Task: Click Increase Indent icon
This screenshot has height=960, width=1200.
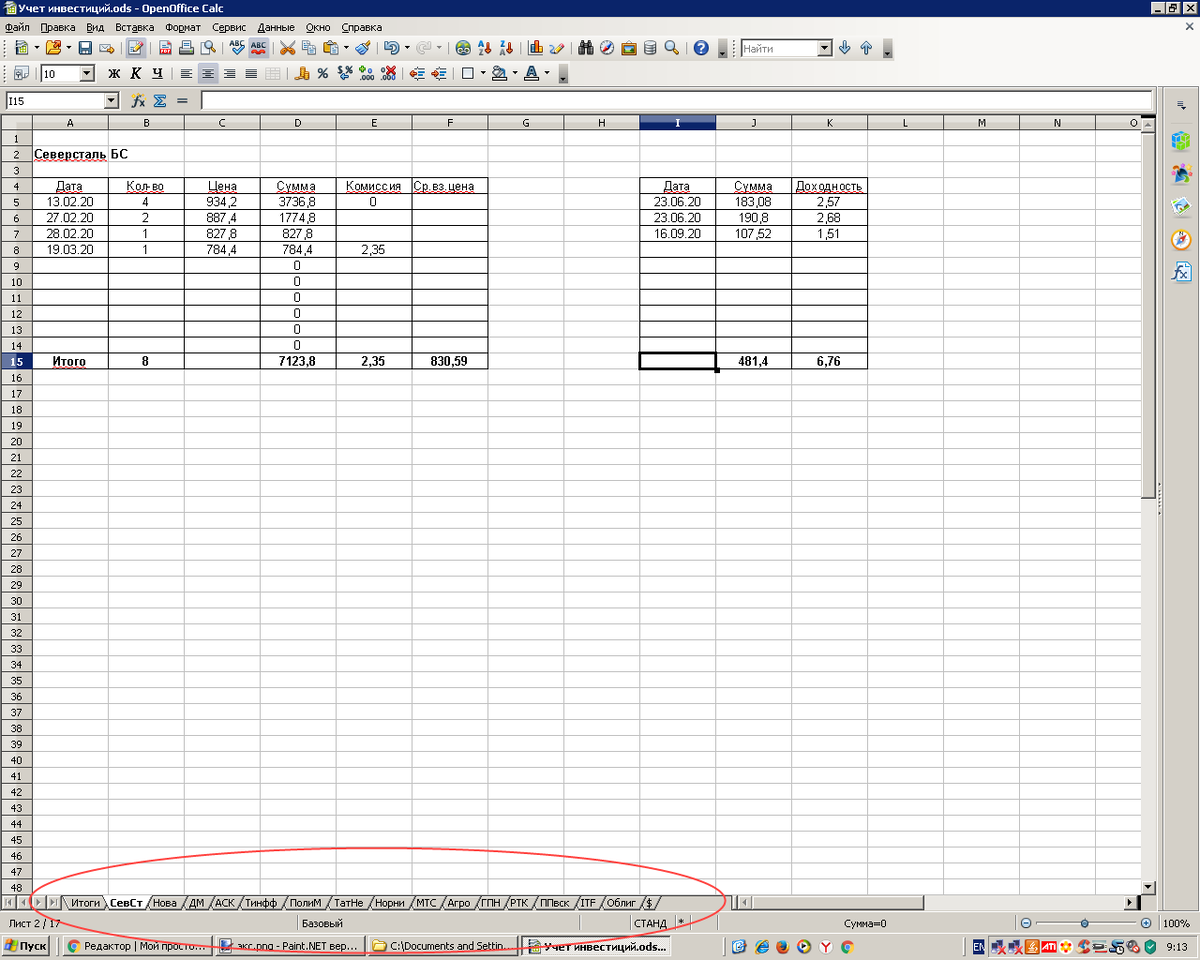Action: pos(439,73)
